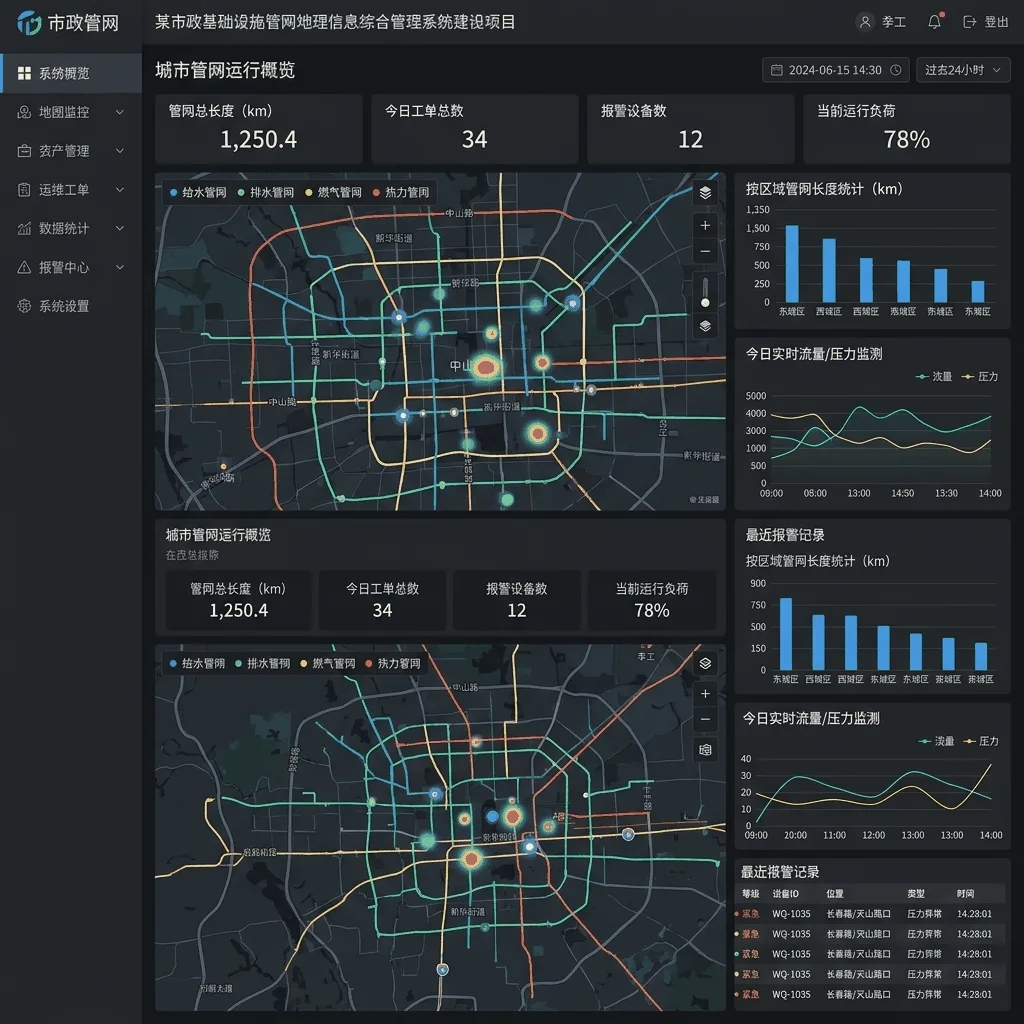Toggle 燃气管网 legend in the upper map
The image size is (1024, 1024).
click(333, 193)
